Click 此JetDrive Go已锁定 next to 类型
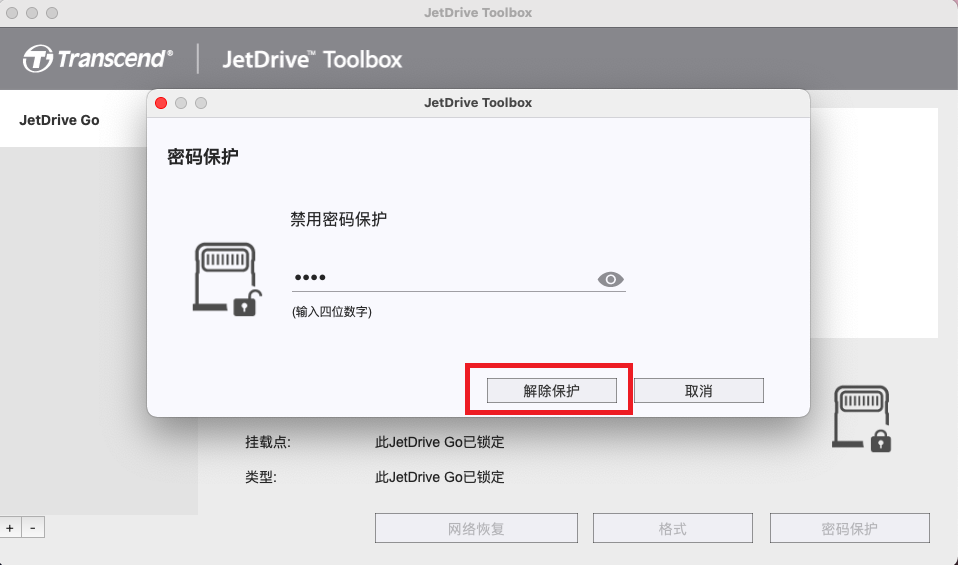 tap(440, 476)
